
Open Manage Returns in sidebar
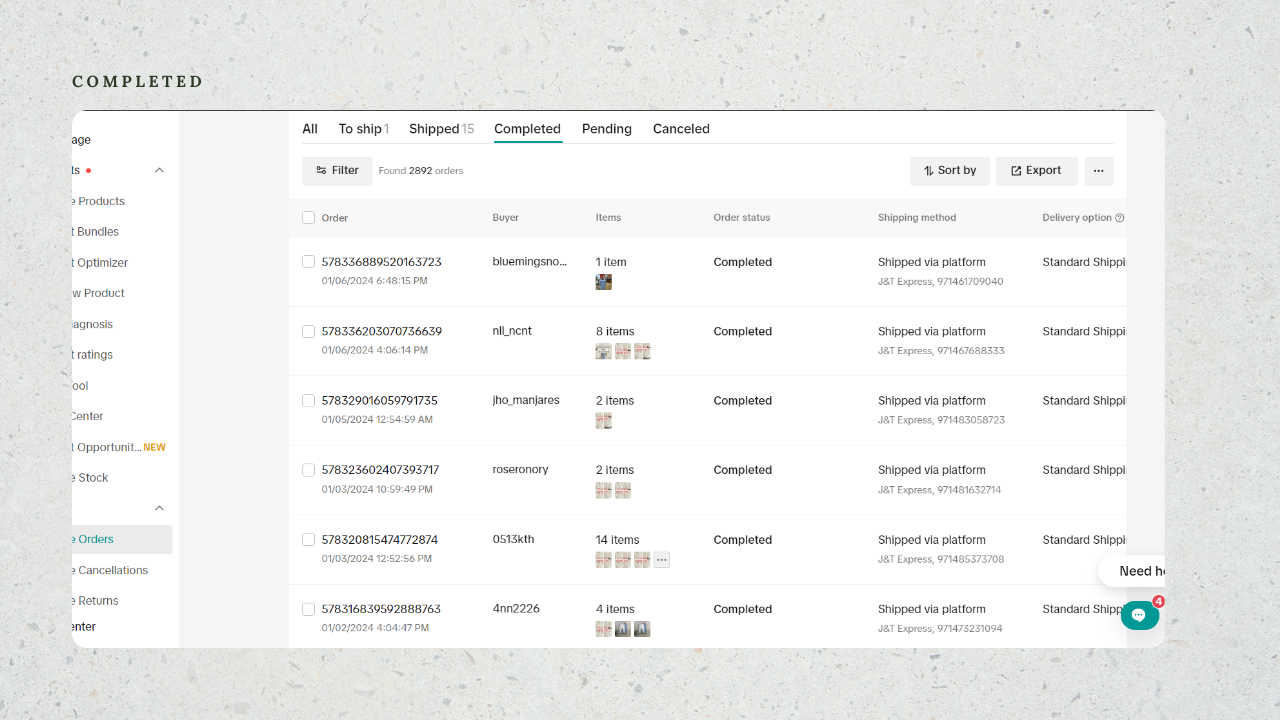click(96, 601)
